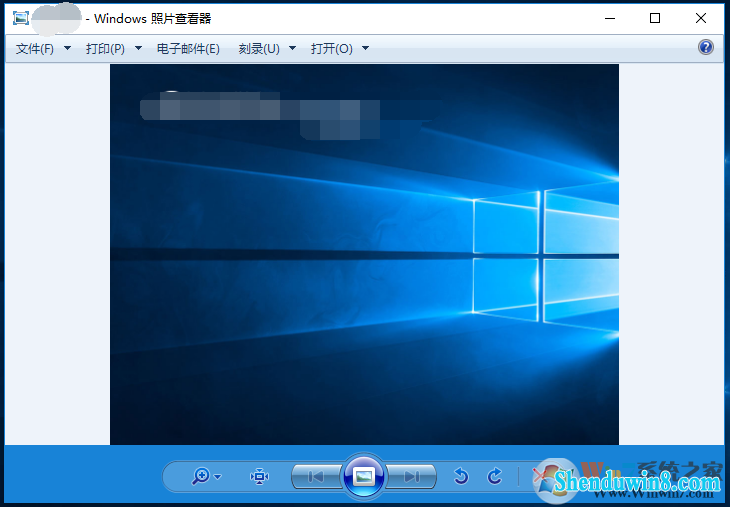Maximize the photo viewer window

point(655,18)
